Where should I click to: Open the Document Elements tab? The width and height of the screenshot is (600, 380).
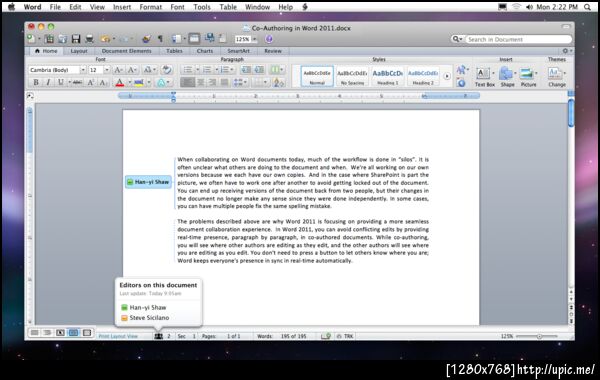point(126,51)
